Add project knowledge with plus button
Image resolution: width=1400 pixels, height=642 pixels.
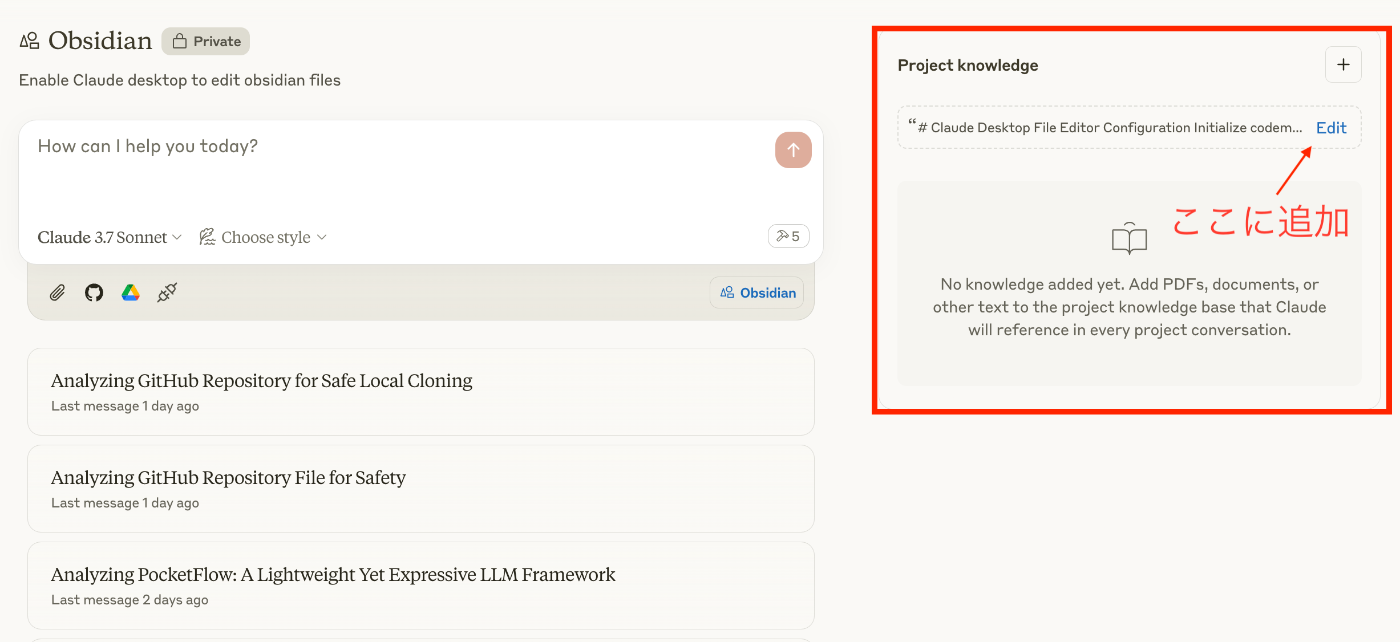point(1343,65)
